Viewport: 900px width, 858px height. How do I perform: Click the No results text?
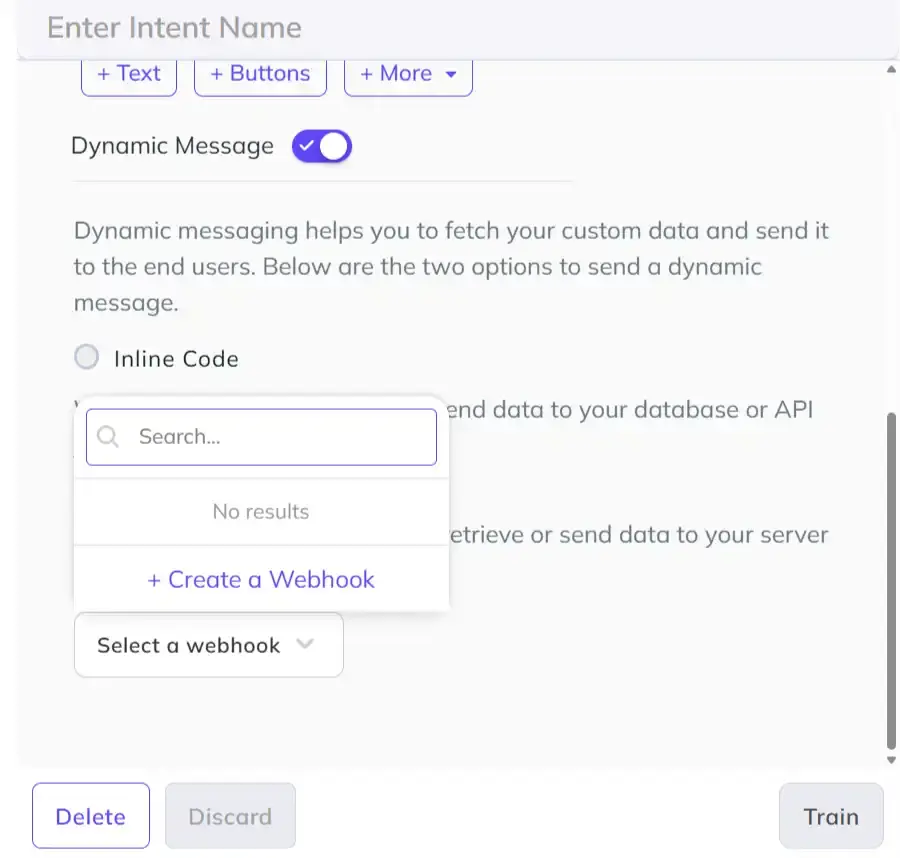pos(261,511)
